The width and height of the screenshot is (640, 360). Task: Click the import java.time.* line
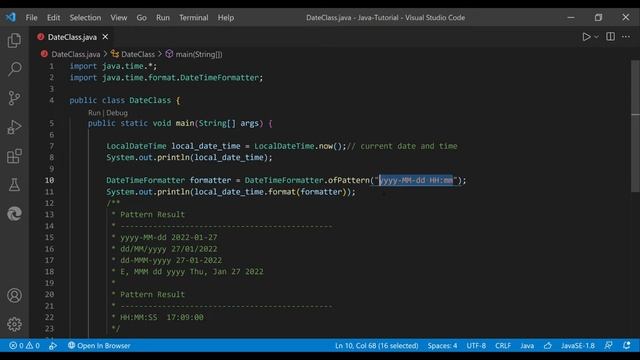[113, 66]
